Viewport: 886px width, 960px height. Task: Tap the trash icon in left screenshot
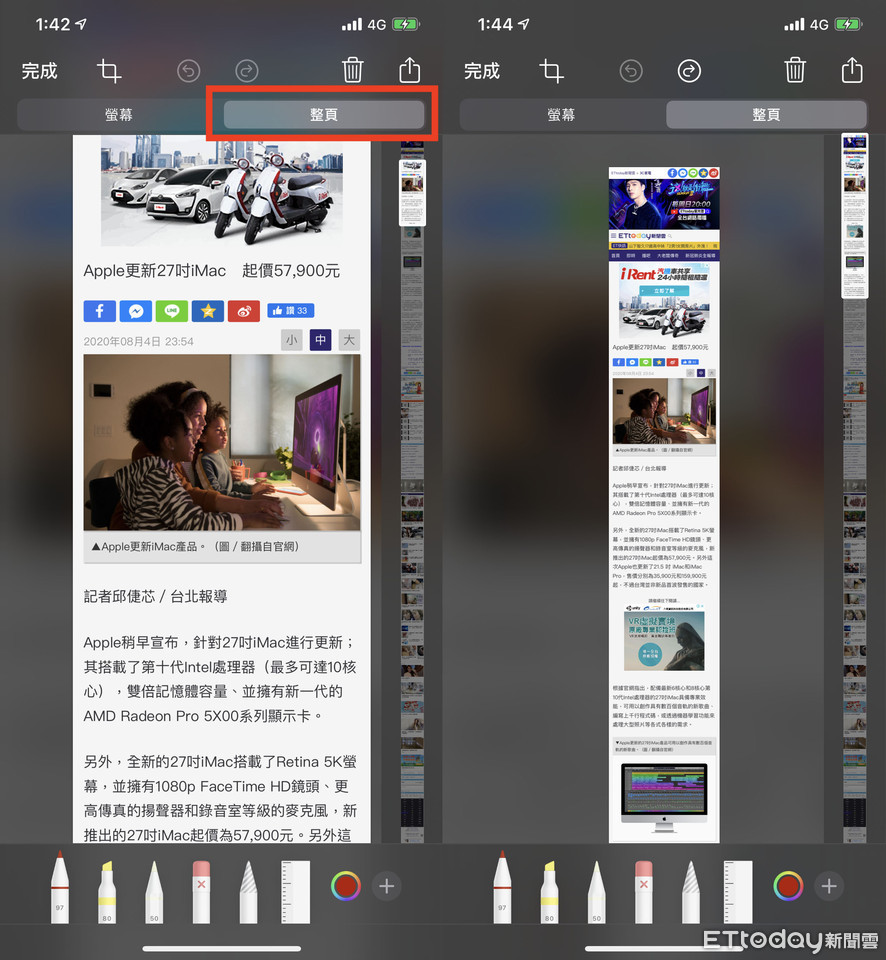tap(352, 70)
